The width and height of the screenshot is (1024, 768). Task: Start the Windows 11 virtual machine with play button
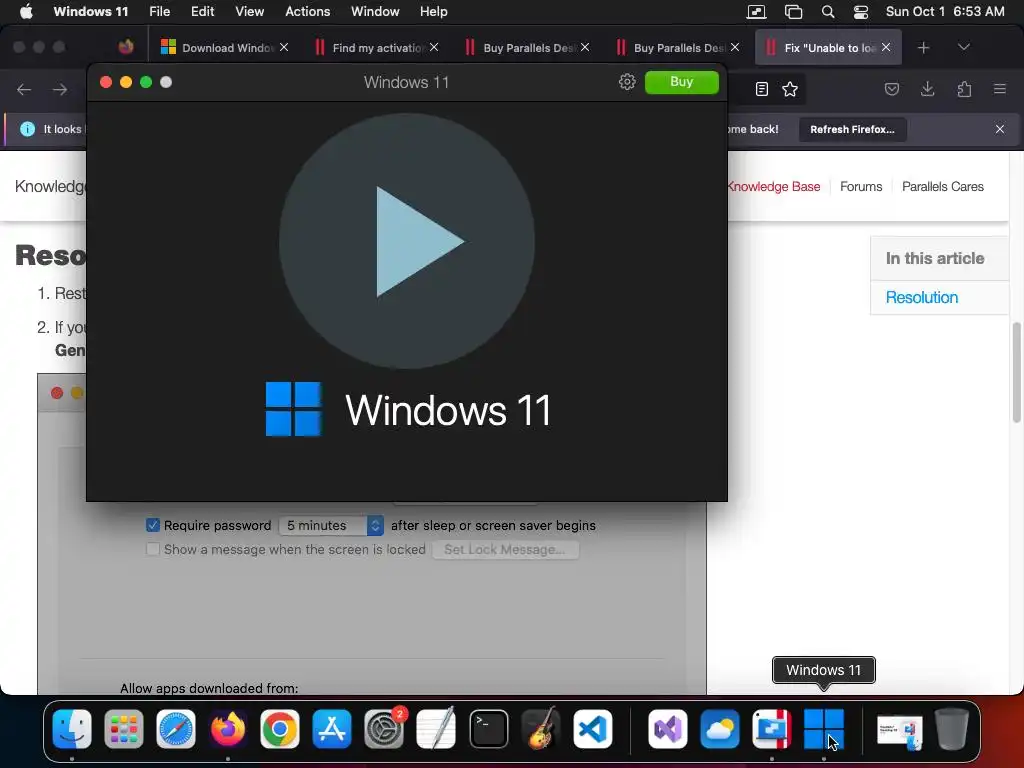click(406, 241)
